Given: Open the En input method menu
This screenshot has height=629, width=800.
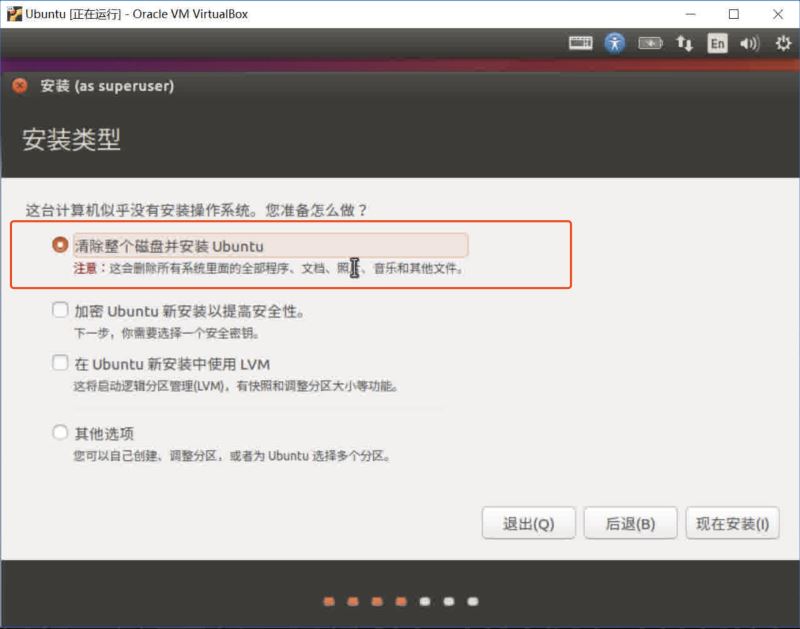Looking at the screenshot, I should pos(718,44).
